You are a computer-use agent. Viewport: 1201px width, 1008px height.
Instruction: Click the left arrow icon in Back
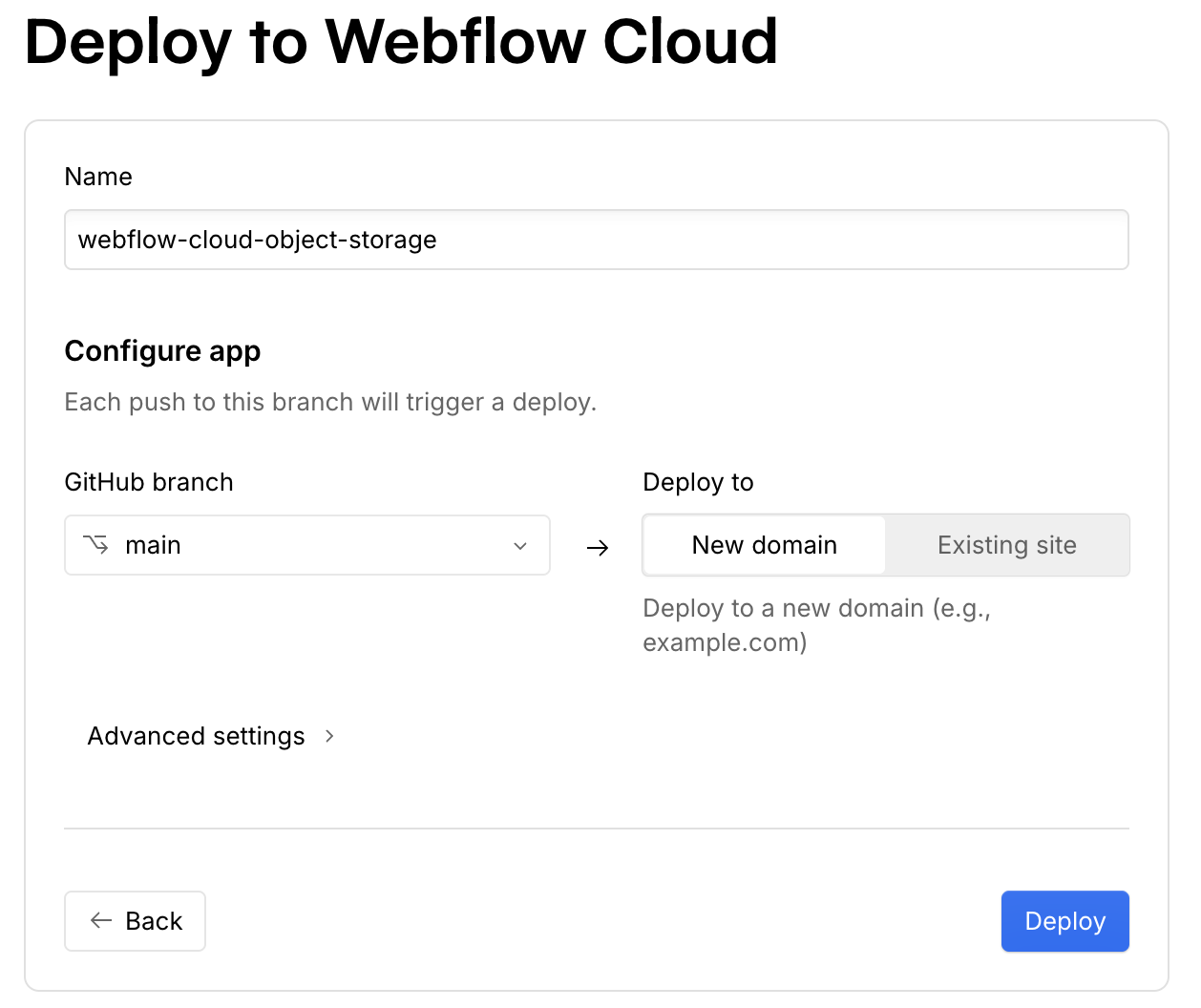tap(101, 921)
